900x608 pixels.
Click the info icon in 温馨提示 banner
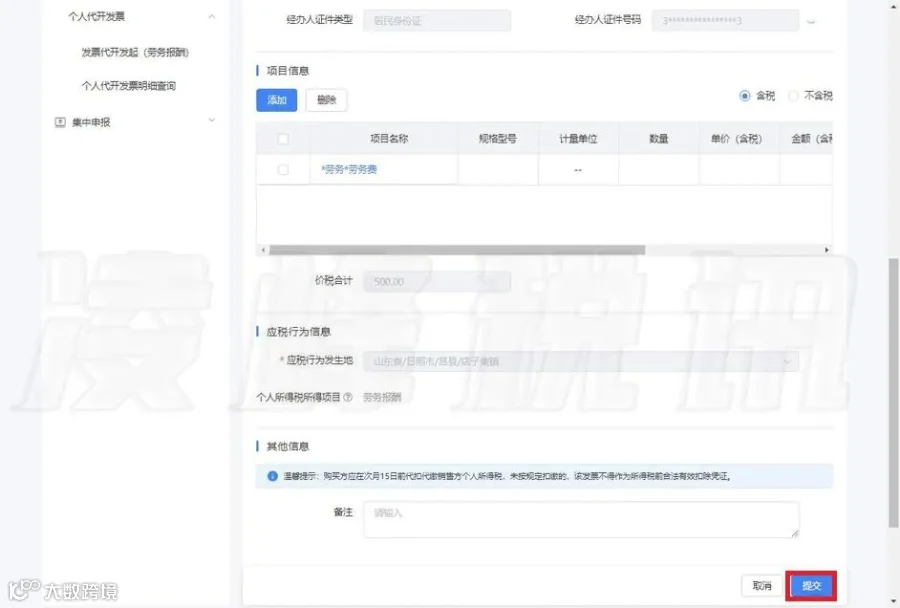[273, 476]
